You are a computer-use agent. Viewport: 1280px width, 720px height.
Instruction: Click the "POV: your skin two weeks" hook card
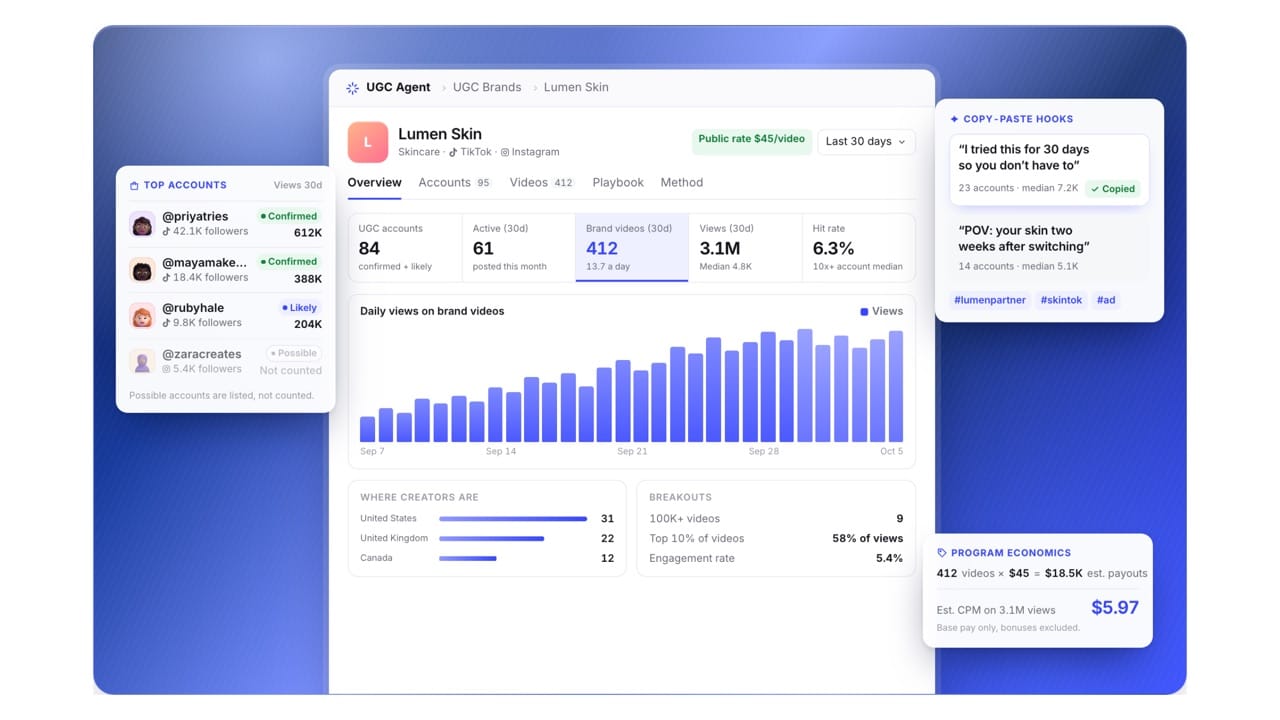coord(1049,247)
